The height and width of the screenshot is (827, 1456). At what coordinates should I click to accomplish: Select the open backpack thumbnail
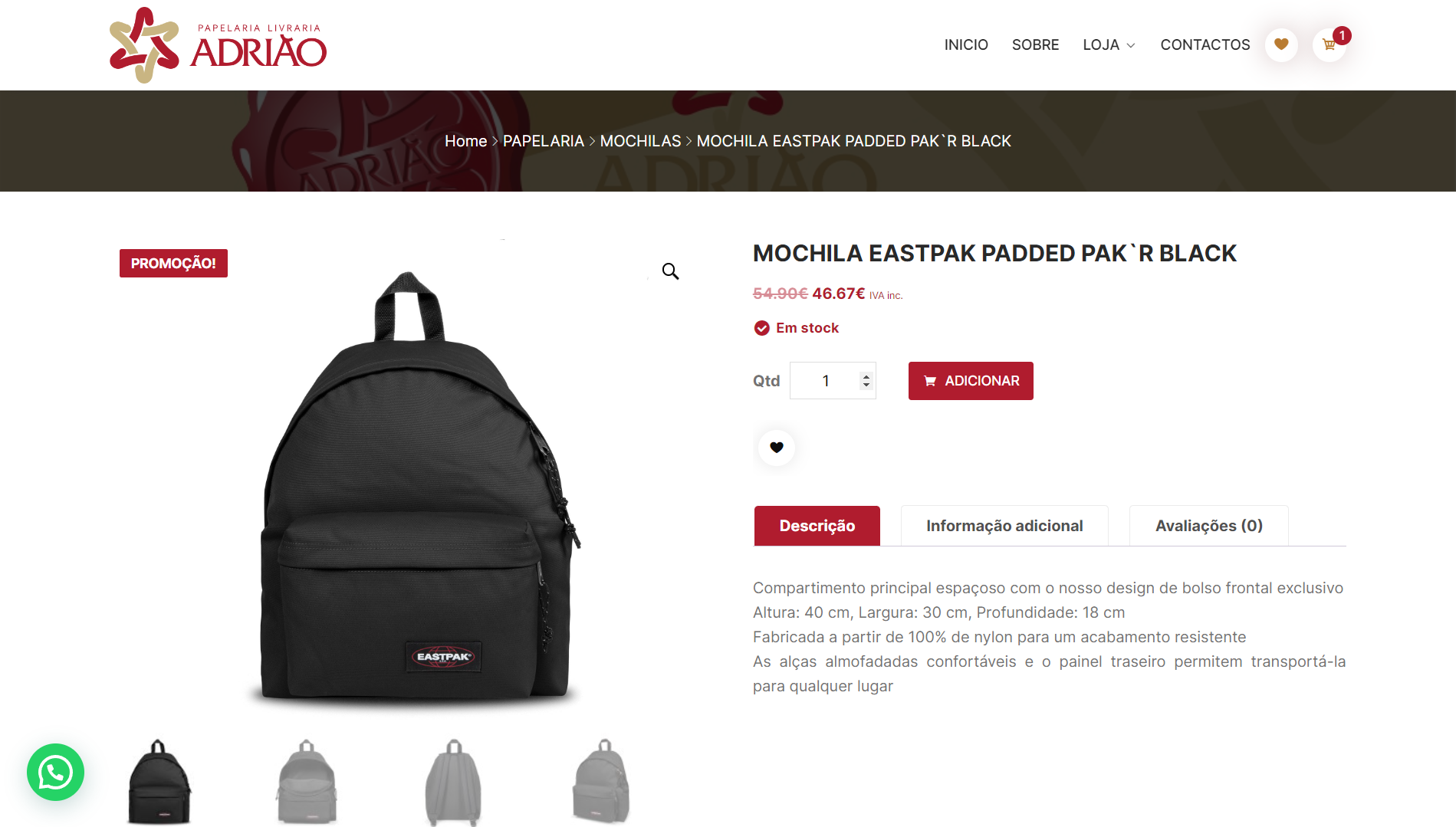click(x=307, y=782)
